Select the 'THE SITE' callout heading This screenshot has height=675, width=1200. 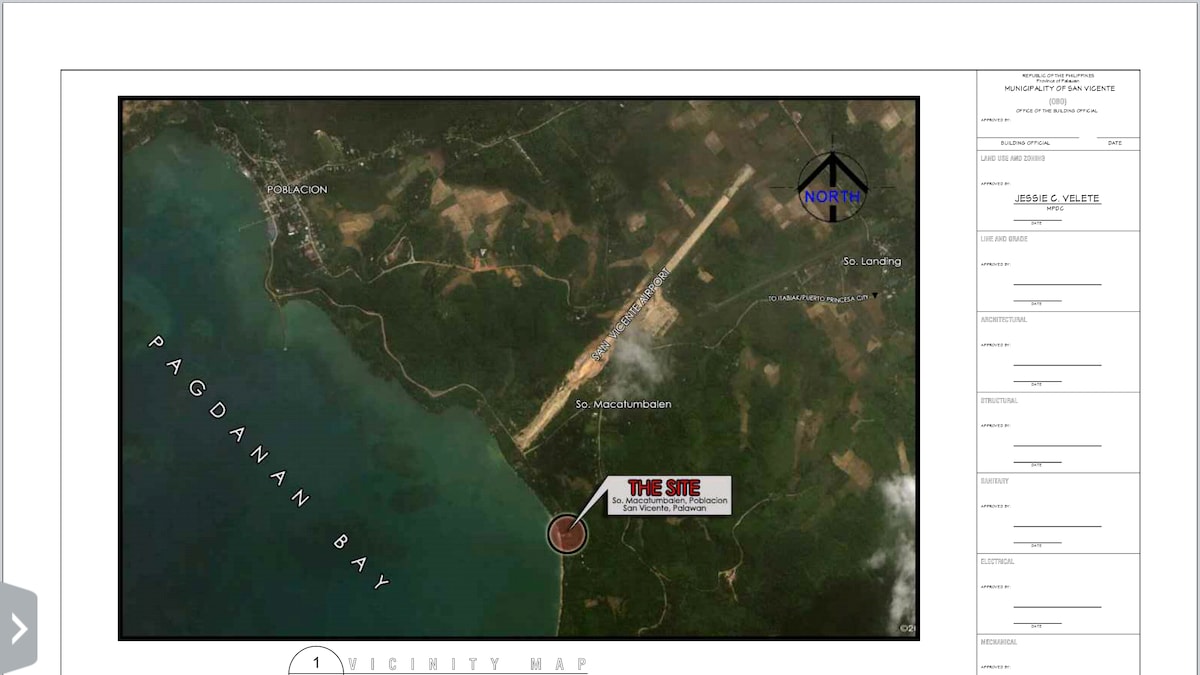pyautogui.click(x=664, y=488)
